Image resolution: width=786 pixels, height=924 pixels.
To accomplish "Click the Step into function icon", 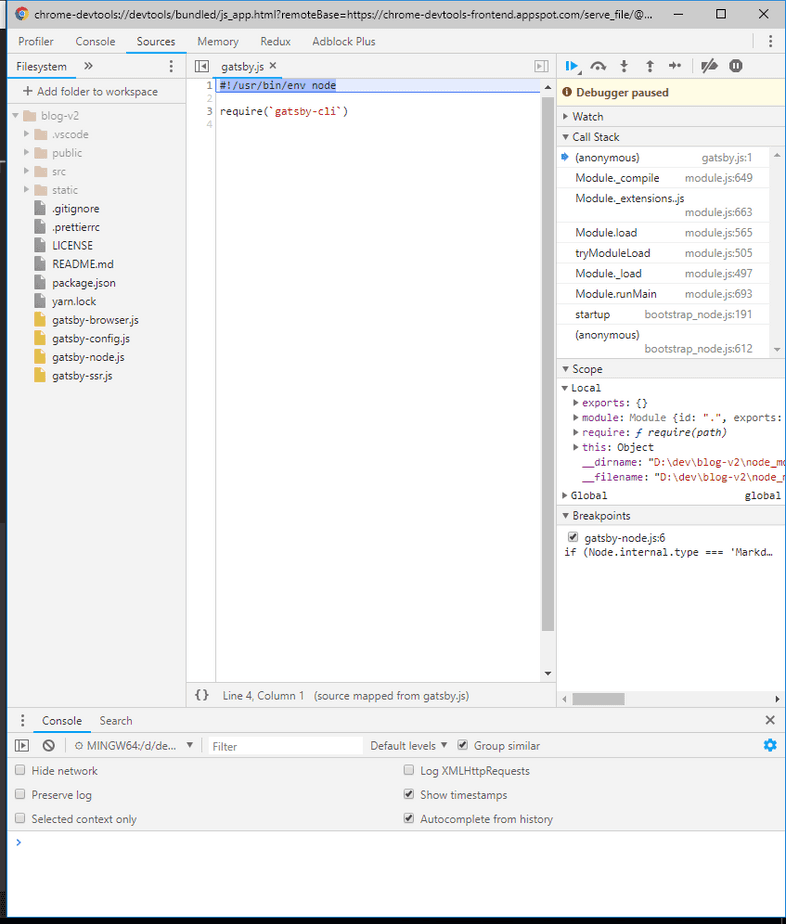I will 624,66.
